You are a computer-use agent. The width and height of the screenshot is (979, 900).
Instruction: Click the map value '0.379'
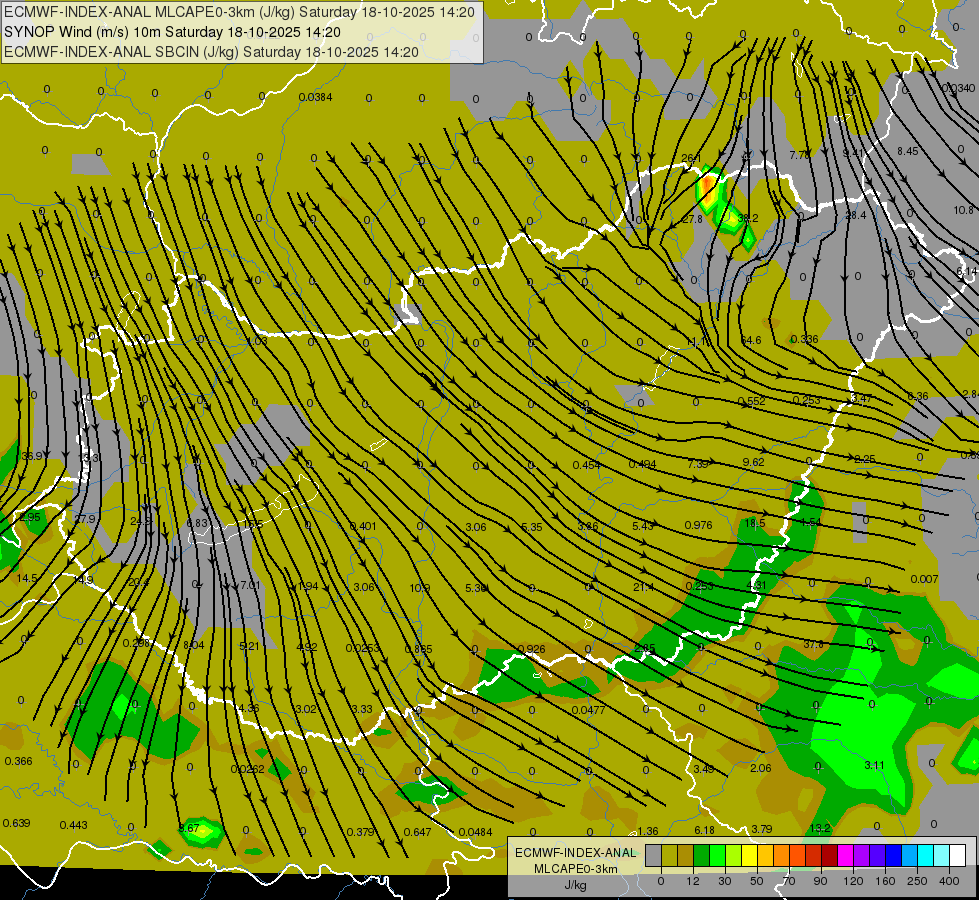coord(360,832)
